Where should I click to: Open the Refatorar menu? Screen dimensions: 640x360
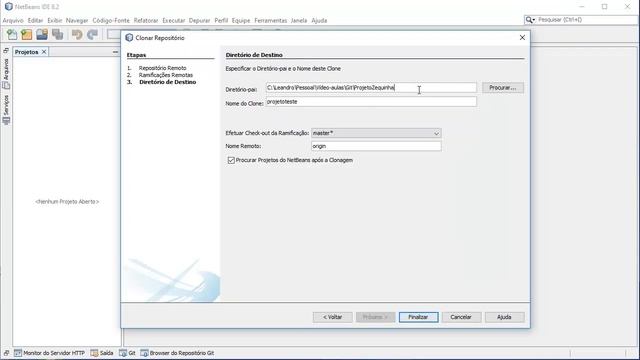point(146,20)
